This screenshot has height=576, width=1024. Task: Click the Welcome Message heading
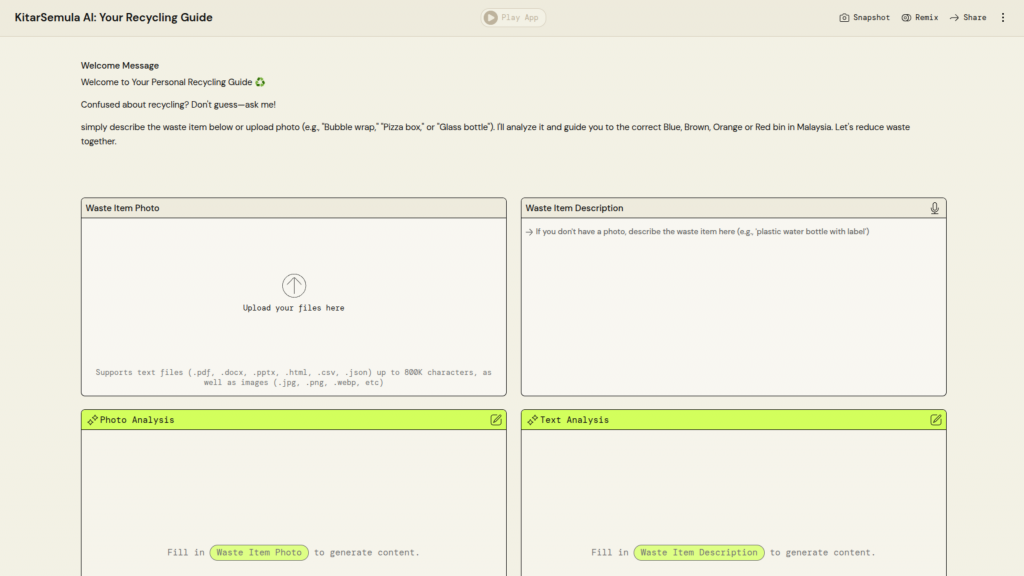pos(119,66)
